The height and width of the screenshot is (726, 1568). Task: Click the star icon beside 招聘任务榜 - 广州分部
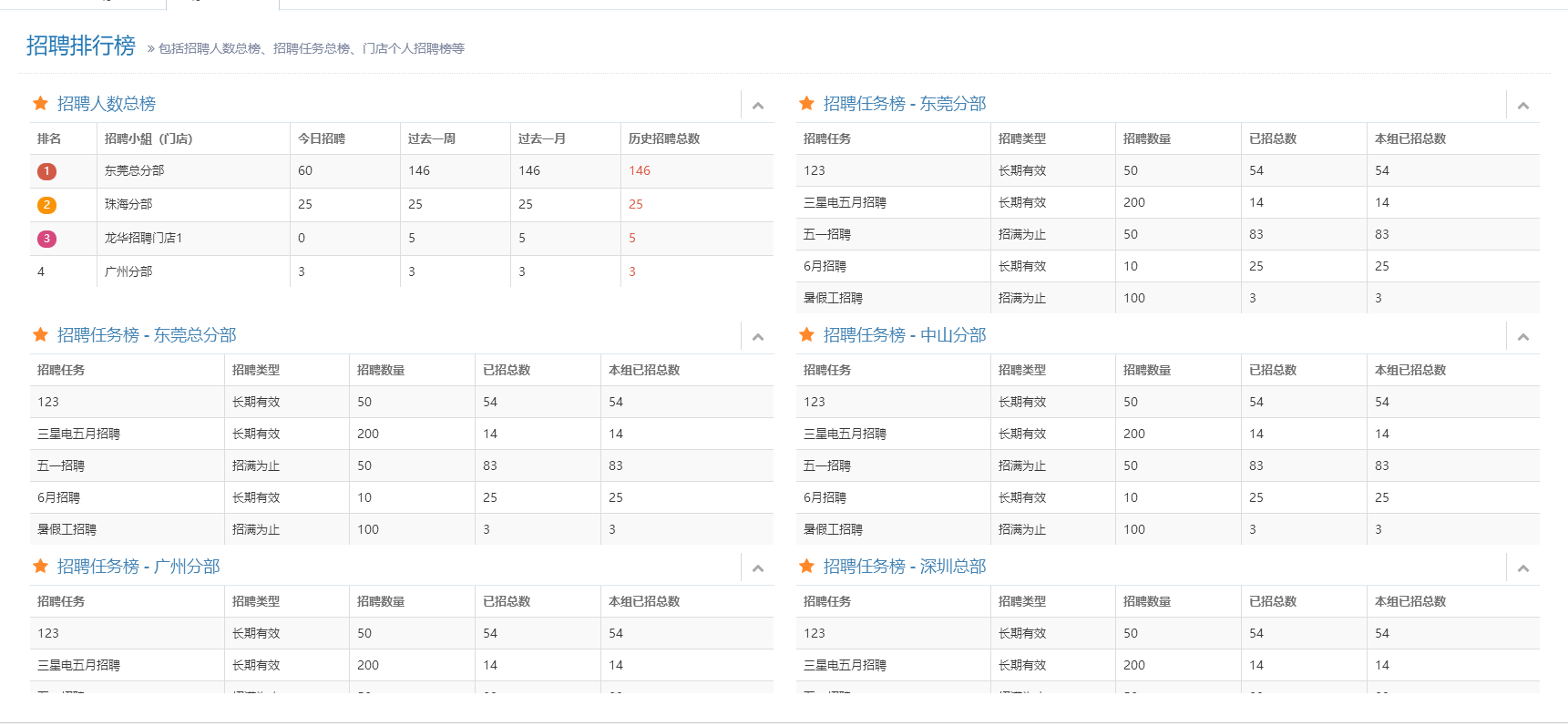click(x=40, y=567)
